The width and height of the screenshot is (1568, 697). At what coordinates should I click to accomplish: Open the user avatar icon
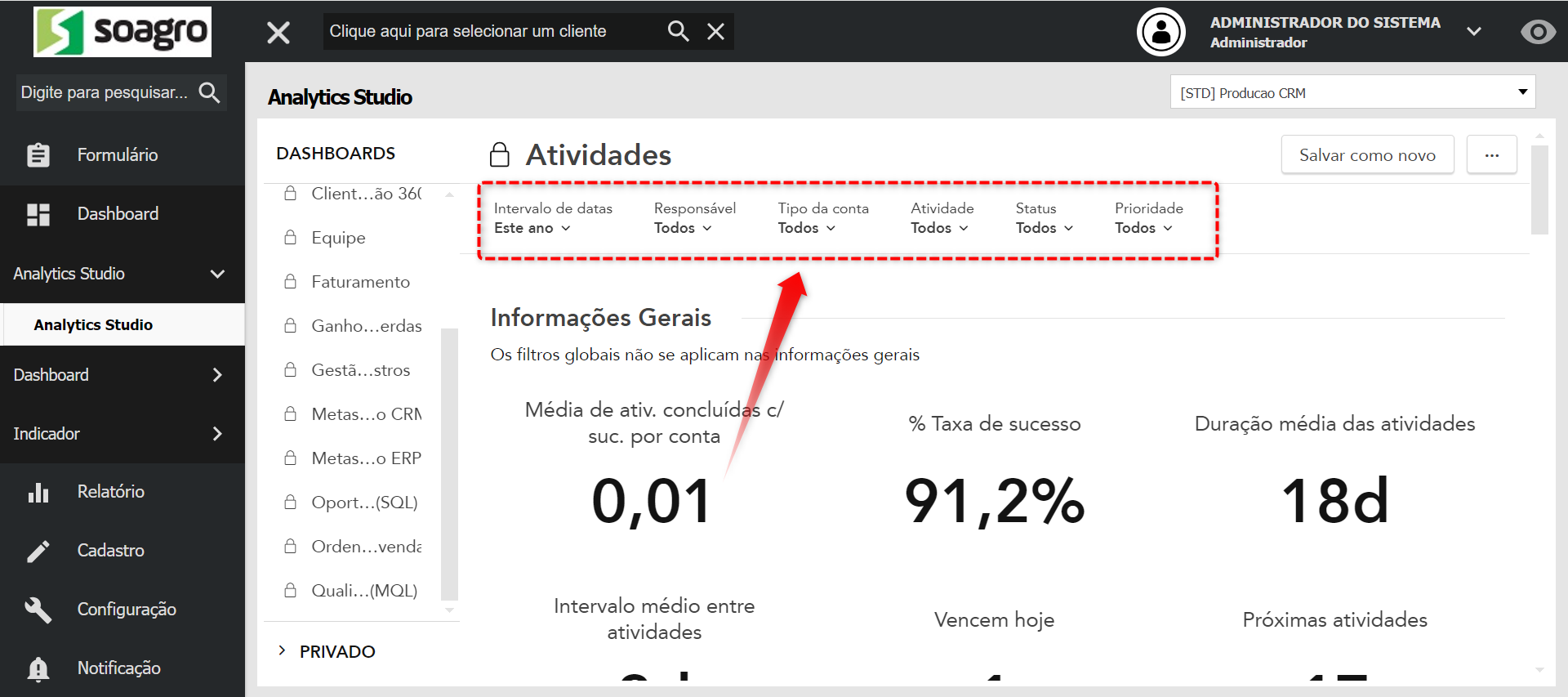(1161, 32)
